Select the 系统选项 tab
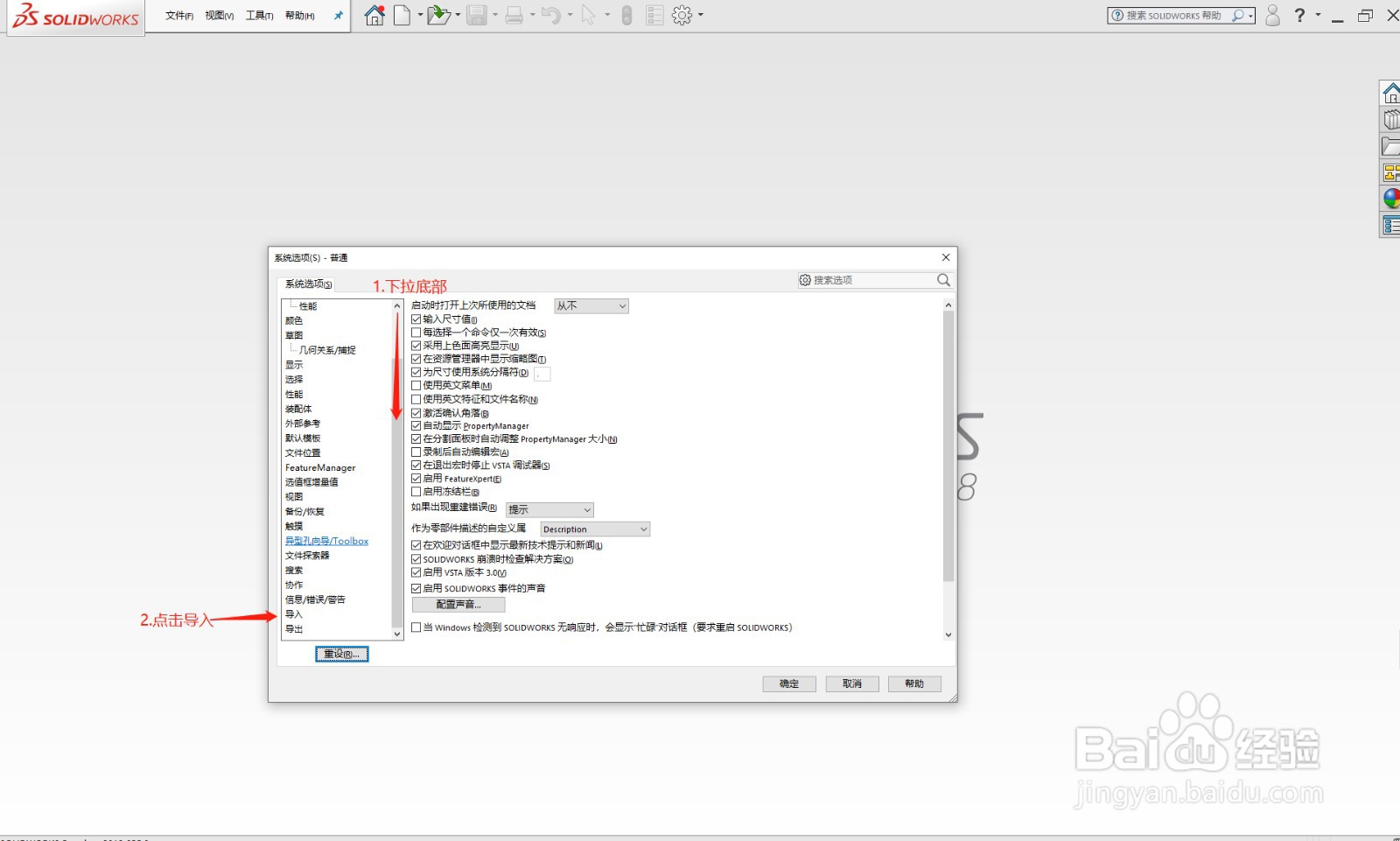The width and height of the screenshot is (1400, 841). (308, 284)
